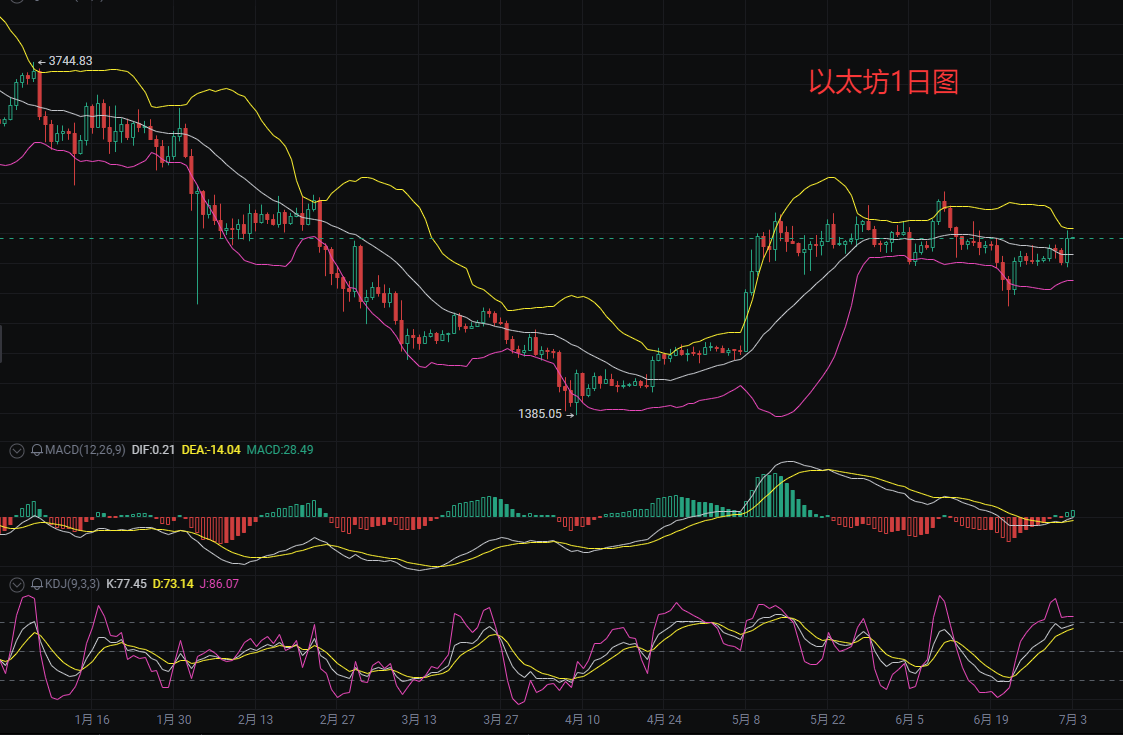This screenshot has height=735, width=1123.
Task: Select the D:73.14 value
Action: pyautogui.click(x=173, y=584)
